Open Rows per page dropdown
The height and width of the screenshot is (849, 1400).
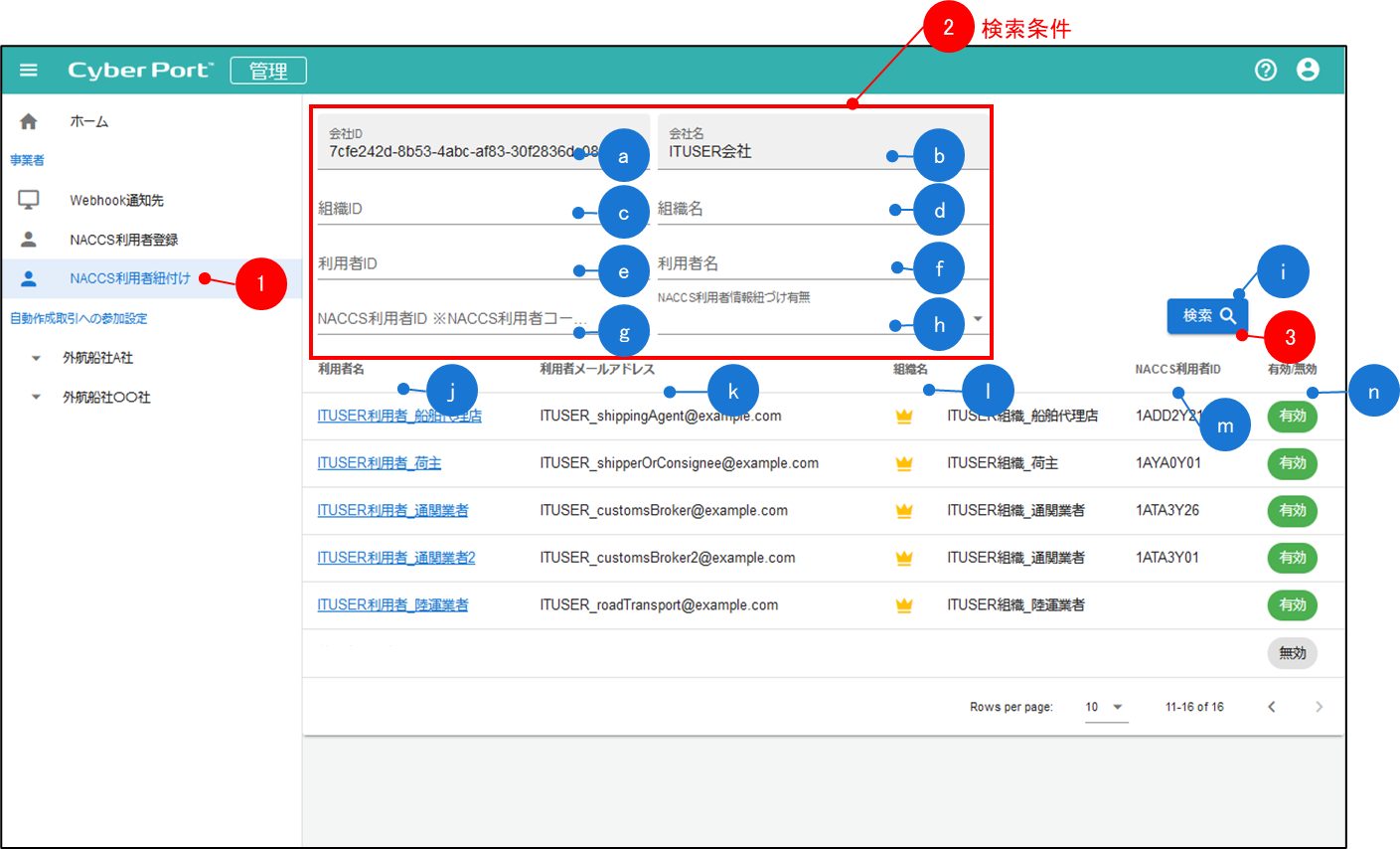pyautogui.click(x=1105, y=707)
